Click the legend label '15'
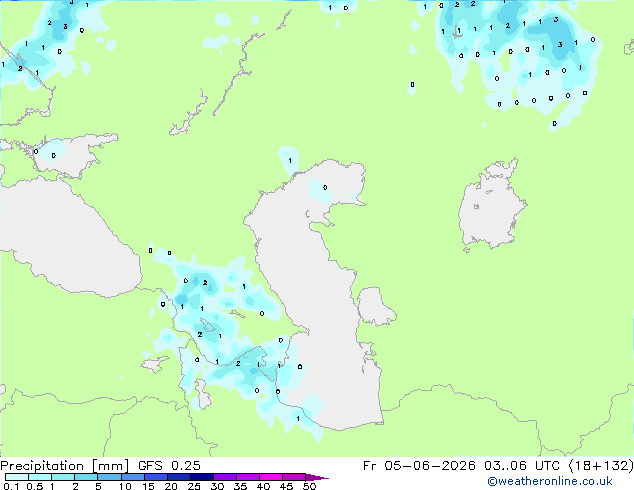 (148, 486)
